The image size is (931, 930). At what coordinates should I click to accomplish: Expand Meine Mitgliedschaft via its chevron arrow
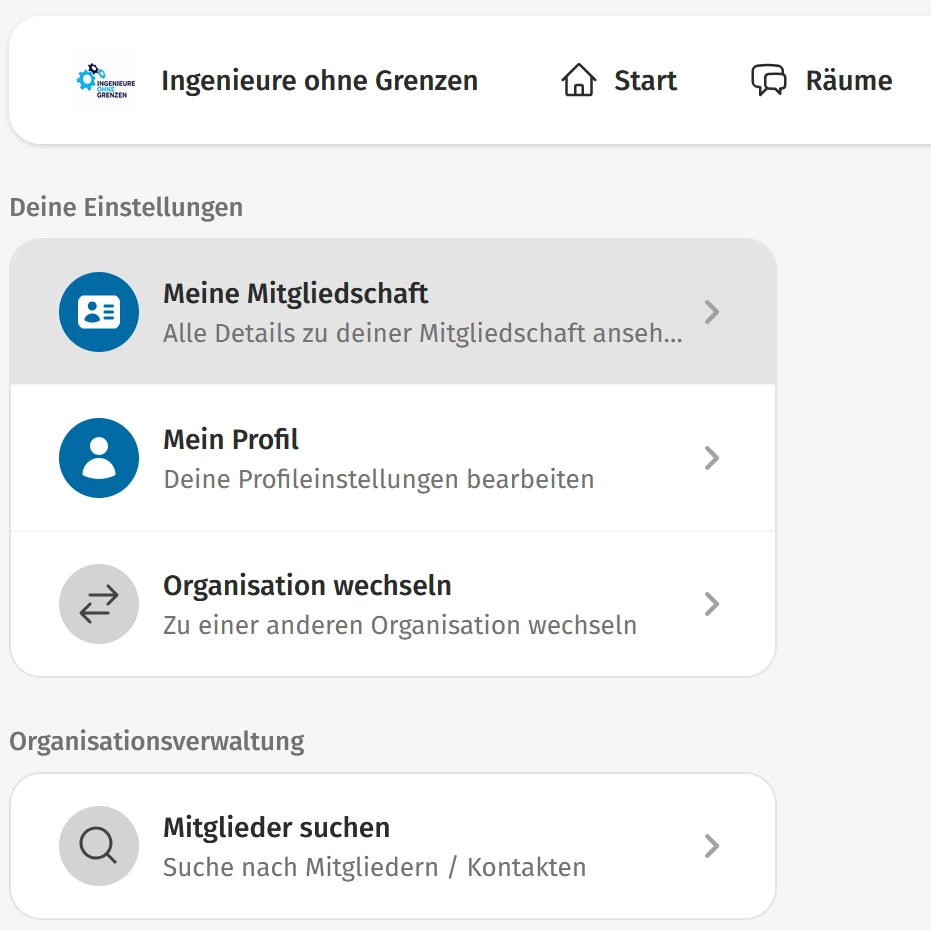point(712,312)
